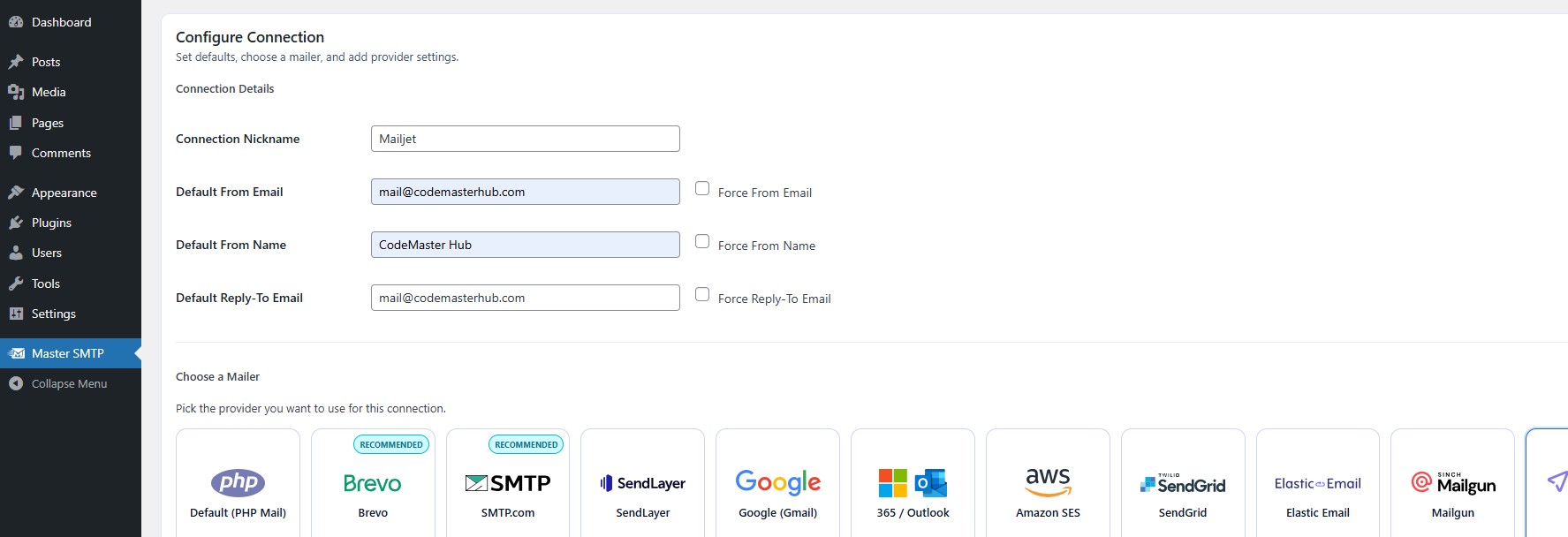Open the Plugins menu item
This screenshot has height=537, width=1568.
pos(51,223)
